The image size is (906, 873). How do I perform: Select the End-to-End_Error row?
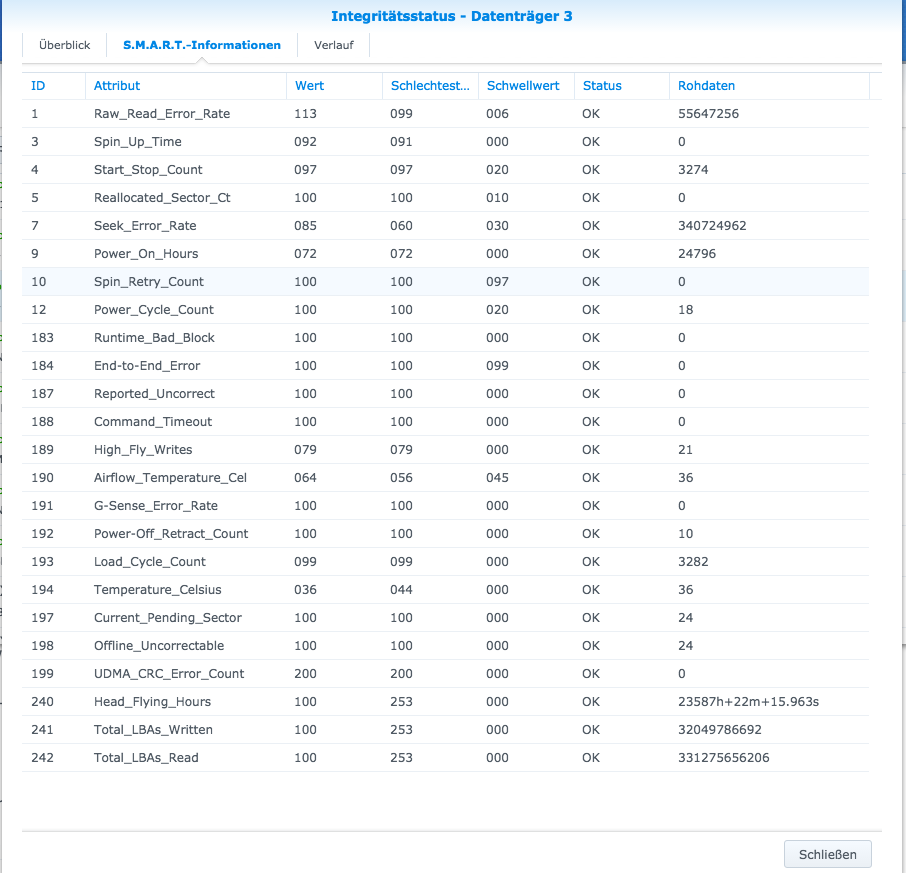[x=445, y=366]
